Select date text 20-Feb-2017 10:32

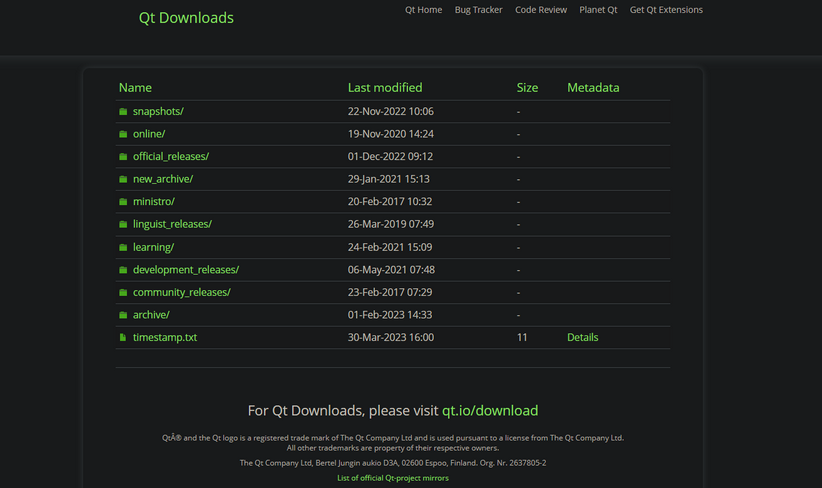click(x=390, y=201)
